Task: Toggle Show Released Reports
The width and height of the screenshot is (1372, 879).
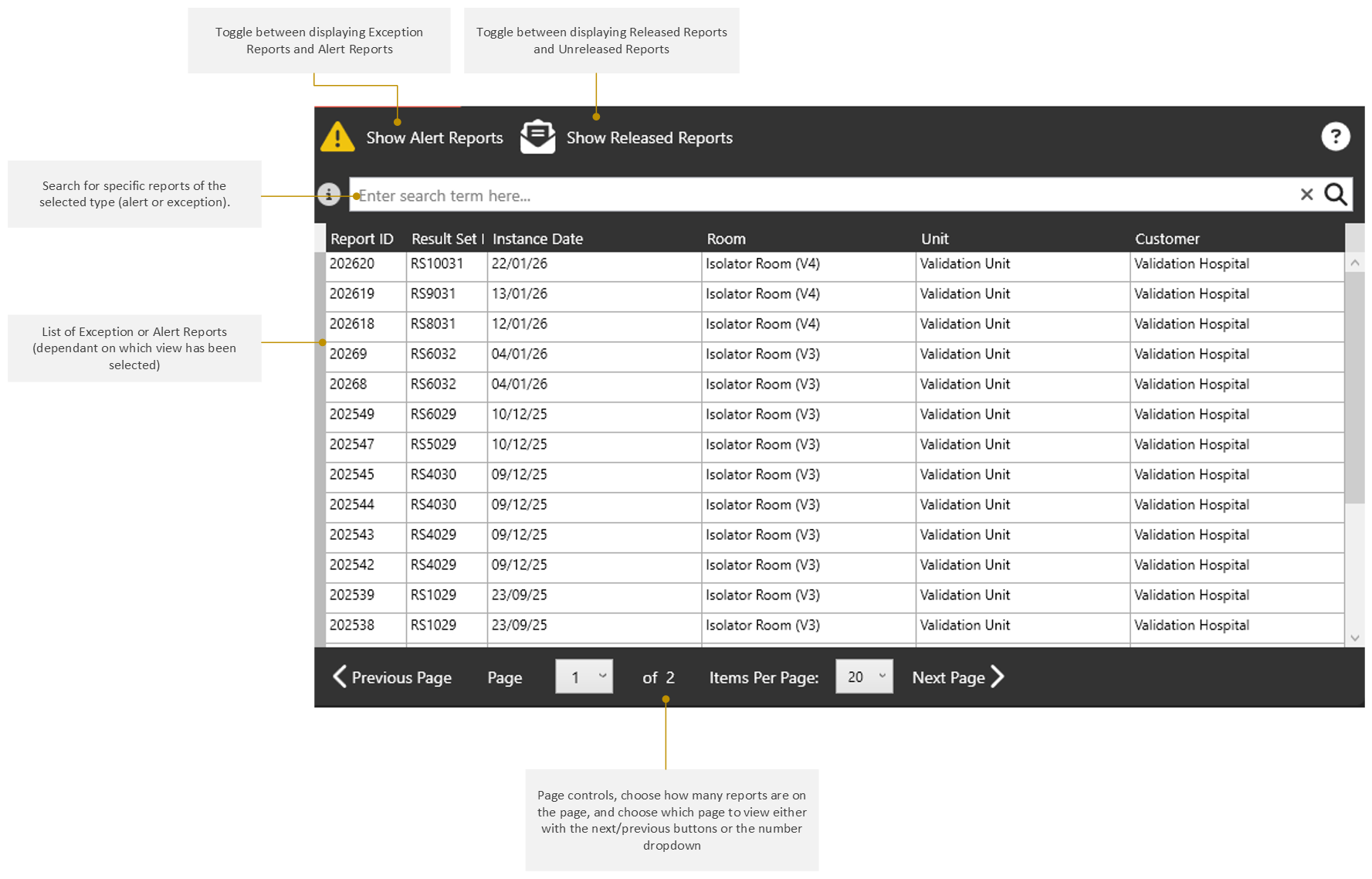Action: tap(649, 137)
